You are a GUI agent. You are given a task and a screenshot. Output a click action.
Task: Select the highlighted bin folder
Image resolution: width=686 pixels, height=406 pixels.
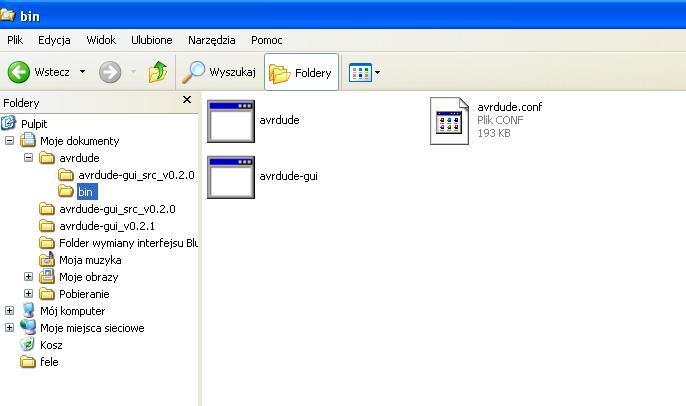(x=87, y=192)
